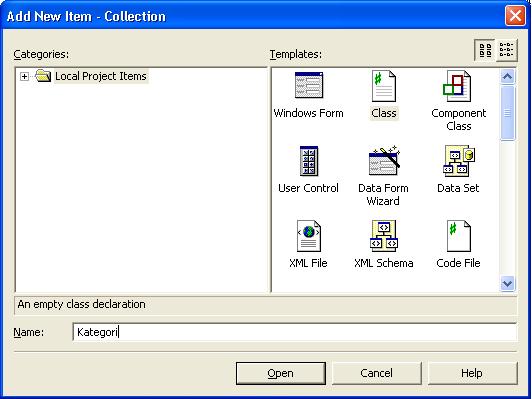This screenshot has width=532, height=399.
Task: Click the Open button
Action: [281, 373]
